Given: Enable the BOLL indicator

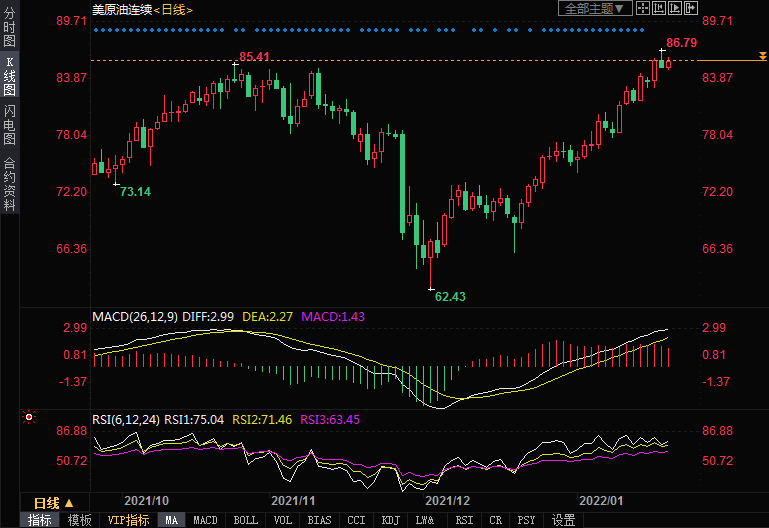Looking at the screenshot, I should click(245, 520).
